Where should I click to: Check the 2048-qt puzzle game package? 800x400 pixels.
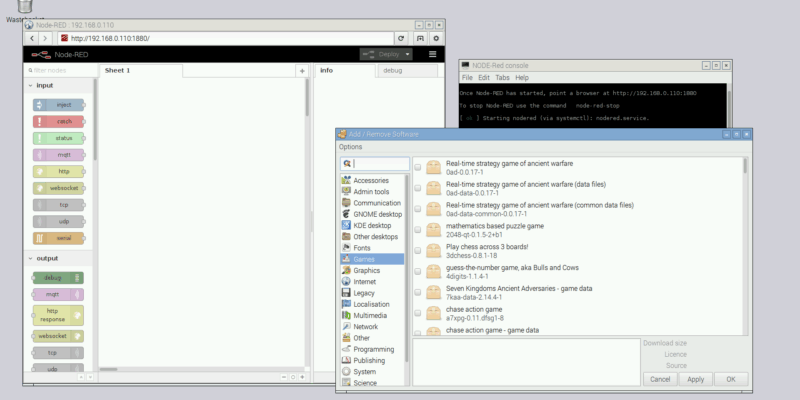click(x=418, y=230)
